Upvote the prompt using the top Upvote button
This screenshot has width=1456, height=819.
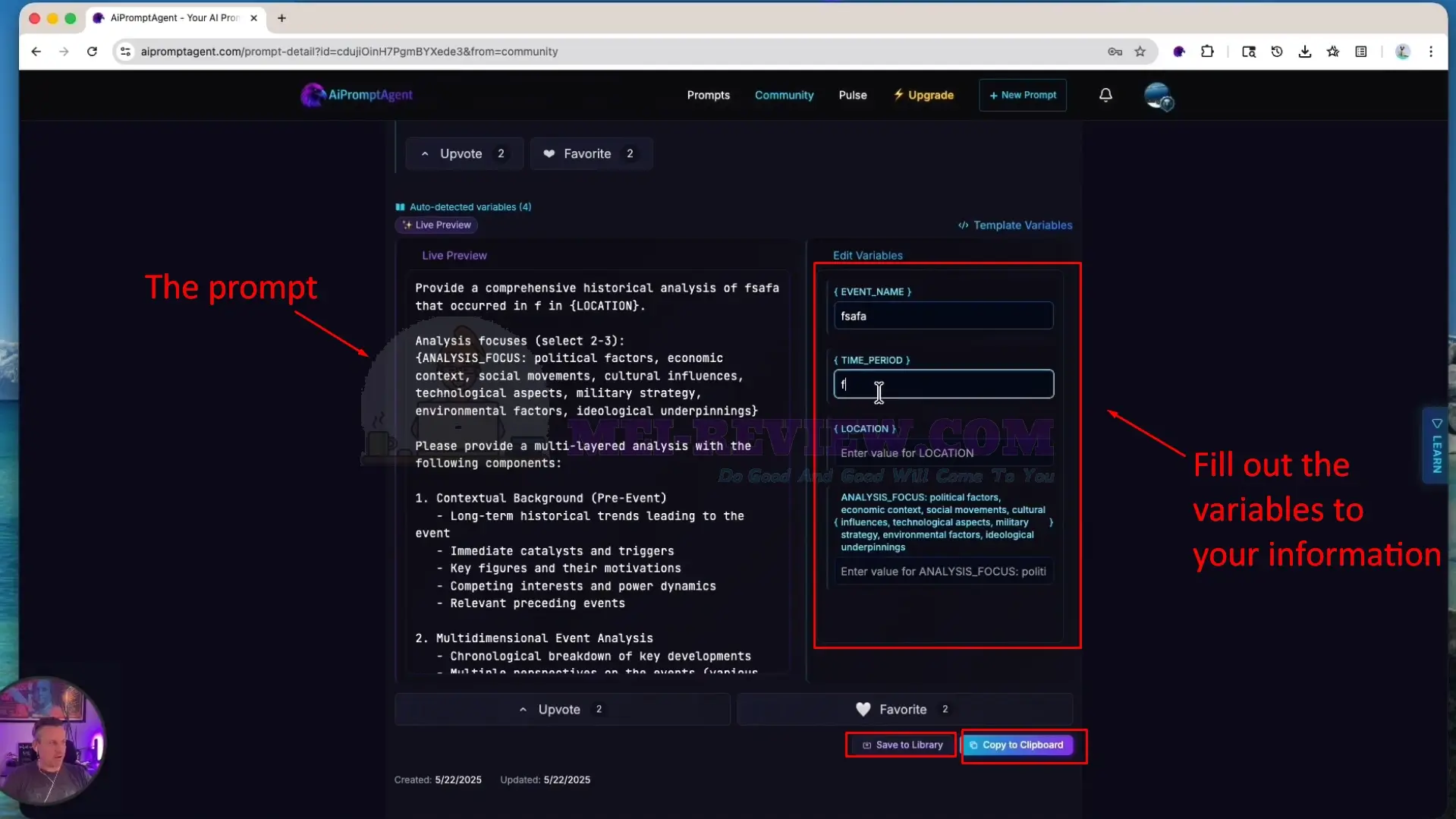pyautogui.click(x=464, y=153)
